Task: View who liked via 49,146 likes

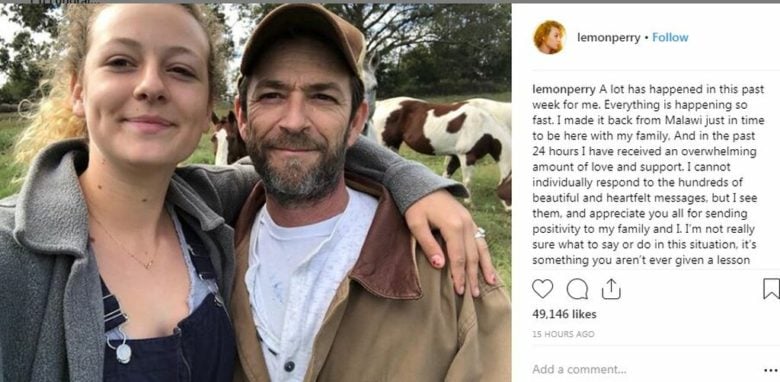Action: [x=564, y=314]
